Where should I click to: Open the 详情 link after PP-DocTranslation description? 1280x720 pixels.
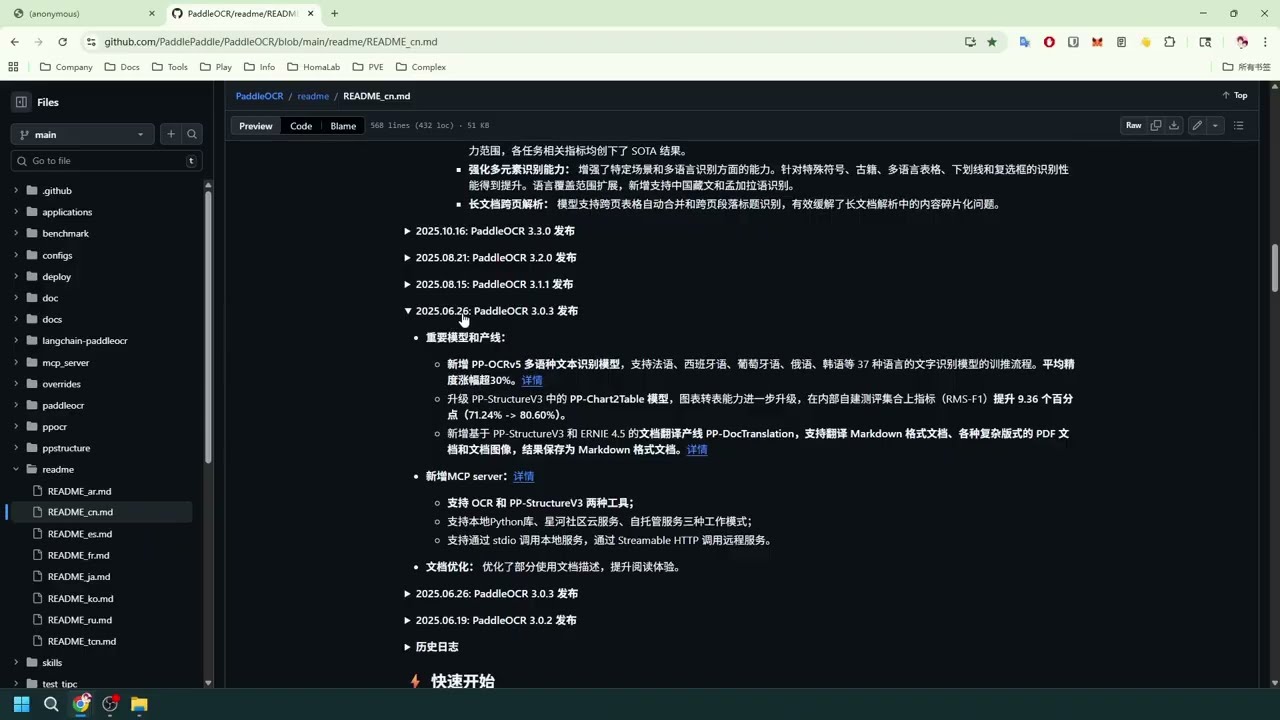(x=697, y=450)
